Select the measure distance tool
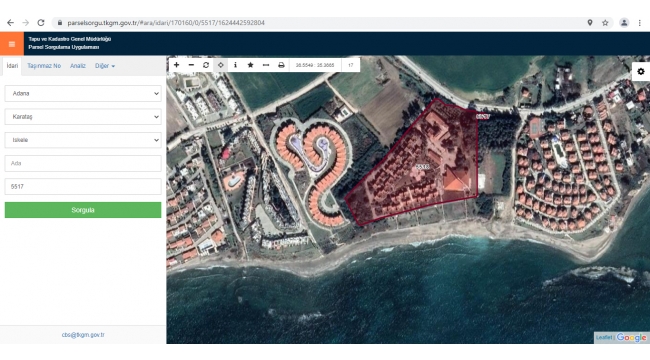The height and width of the screenshot is (360, 650). click(x=266, y=65)
